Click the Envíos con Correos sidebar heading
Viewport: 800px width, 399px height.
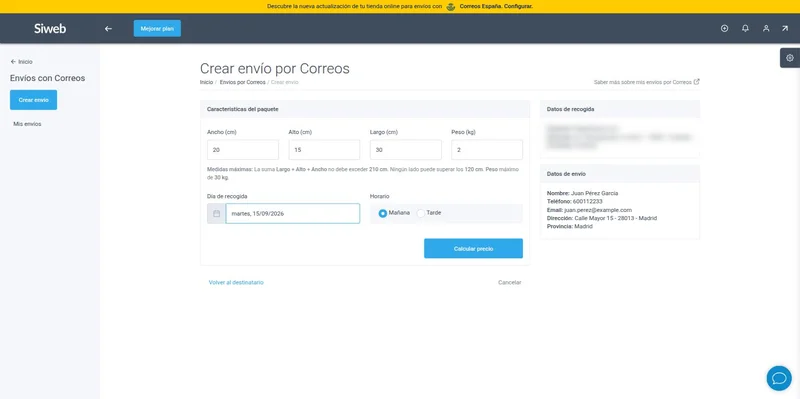pos(47,78)
